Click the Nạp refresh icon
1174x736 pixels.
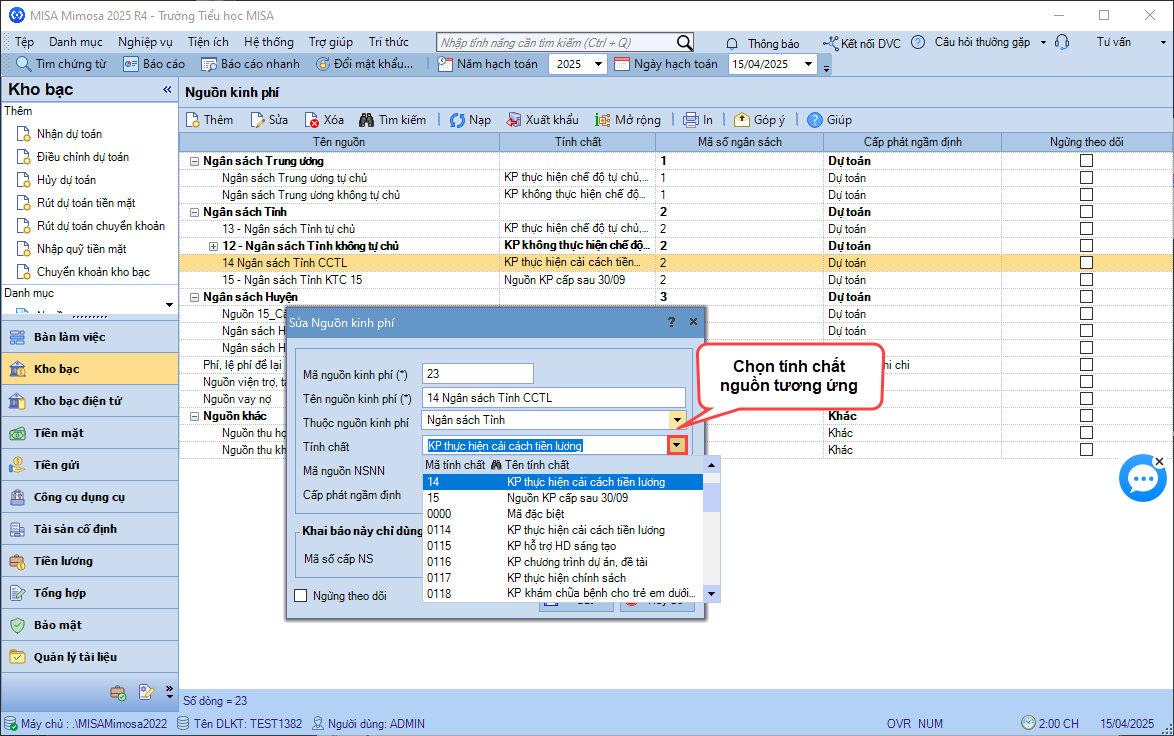click(x=457, y=120)
